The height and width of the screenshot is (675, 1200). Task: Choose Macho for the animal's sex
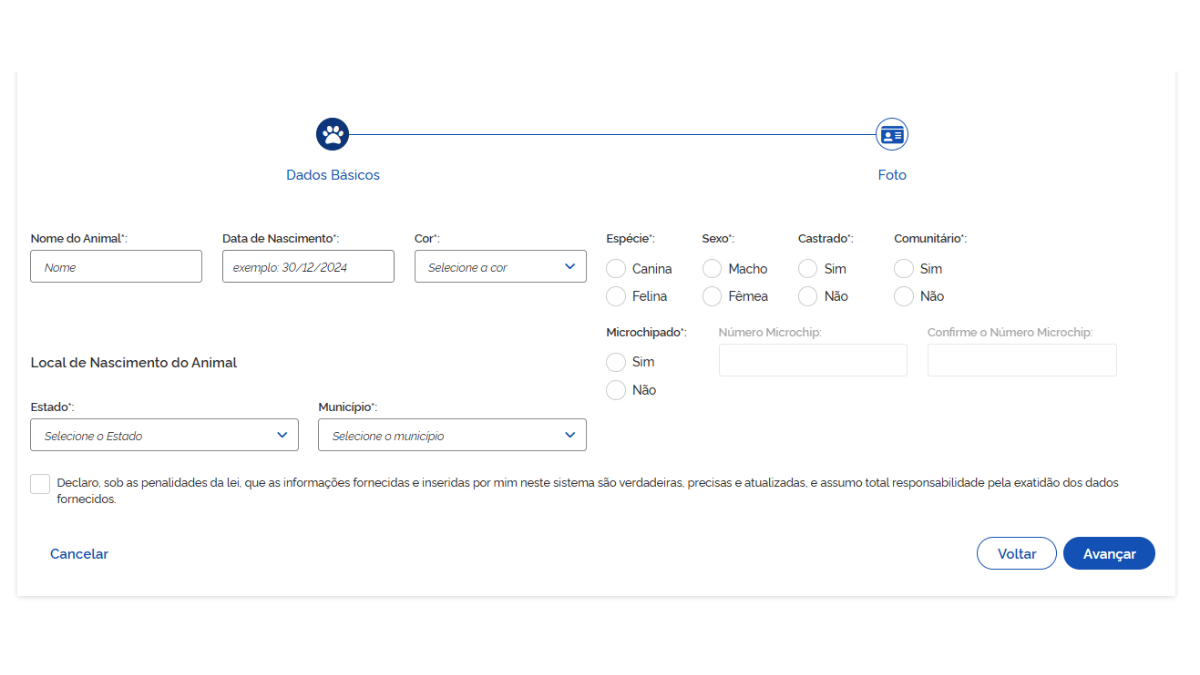click(x=712, y=269)
